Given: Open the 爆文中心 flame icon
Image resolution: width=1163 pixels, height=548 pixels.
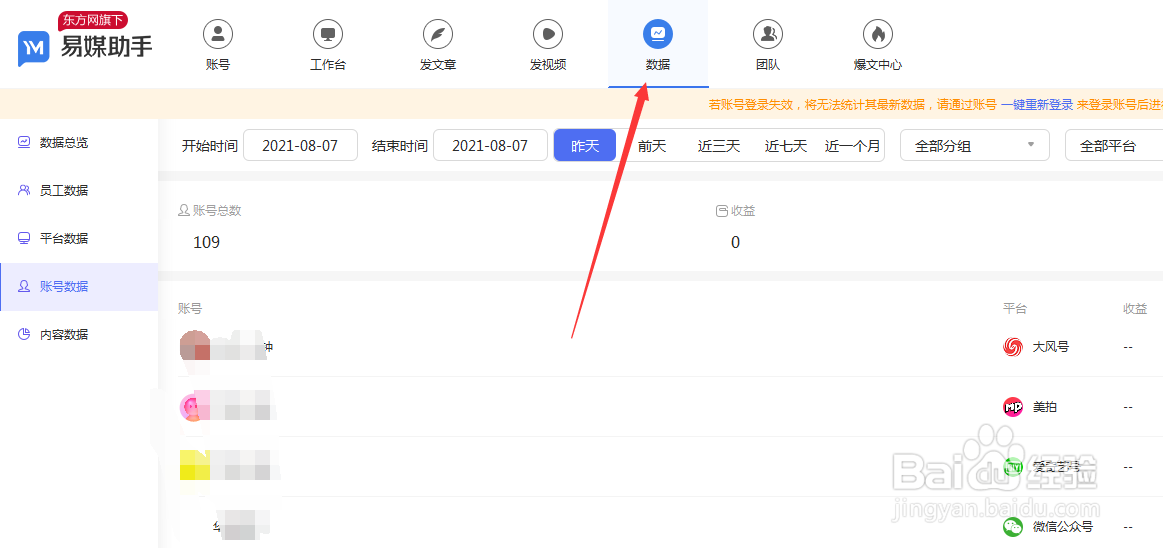Looking at the screenshot, I should [877, 33].
